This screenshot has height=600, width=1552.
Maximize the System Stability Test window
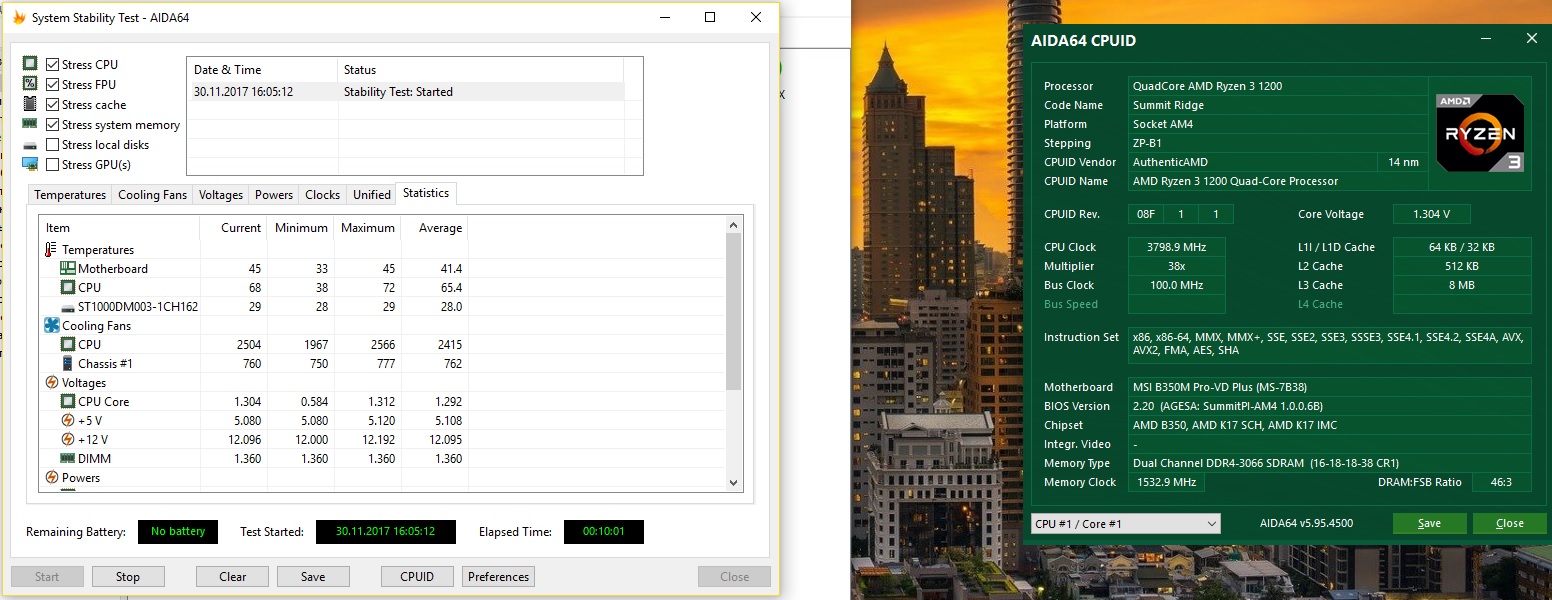tap(710, 17)
